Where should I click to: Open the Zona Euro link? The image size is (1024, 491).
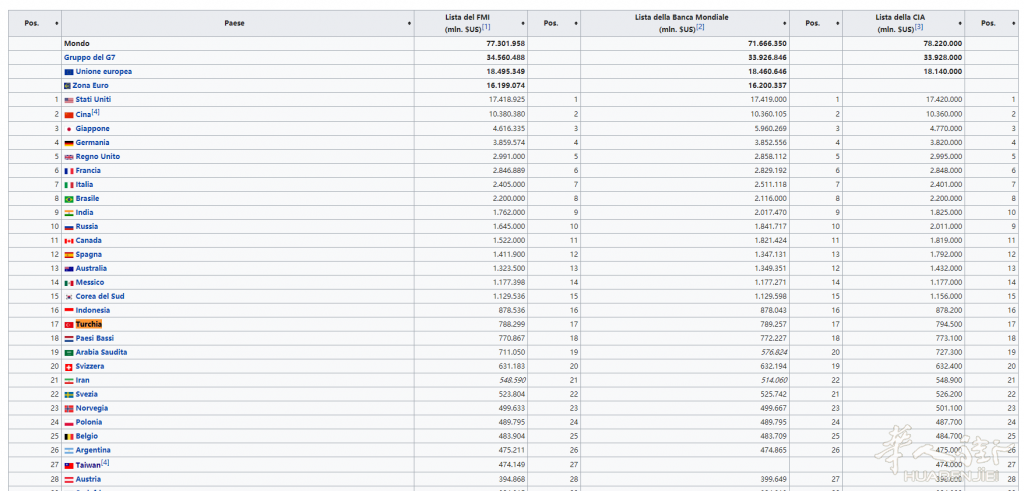click(x=91, y=86)
